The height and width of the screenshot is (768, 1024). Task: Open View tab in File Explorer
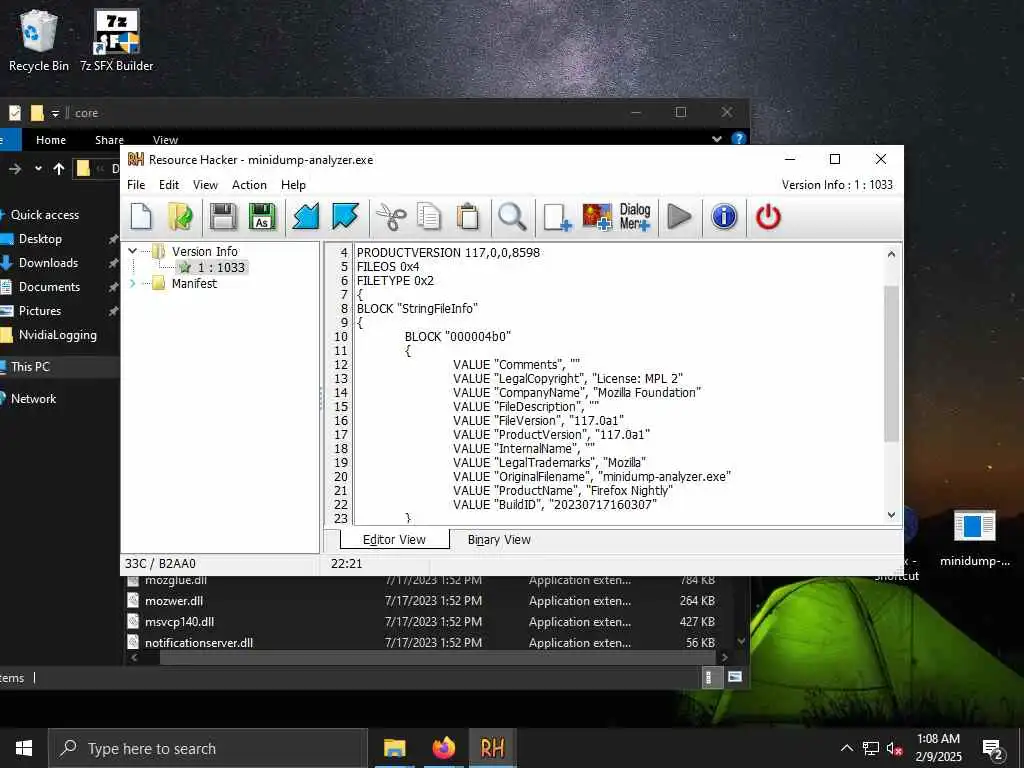(165, 140)
